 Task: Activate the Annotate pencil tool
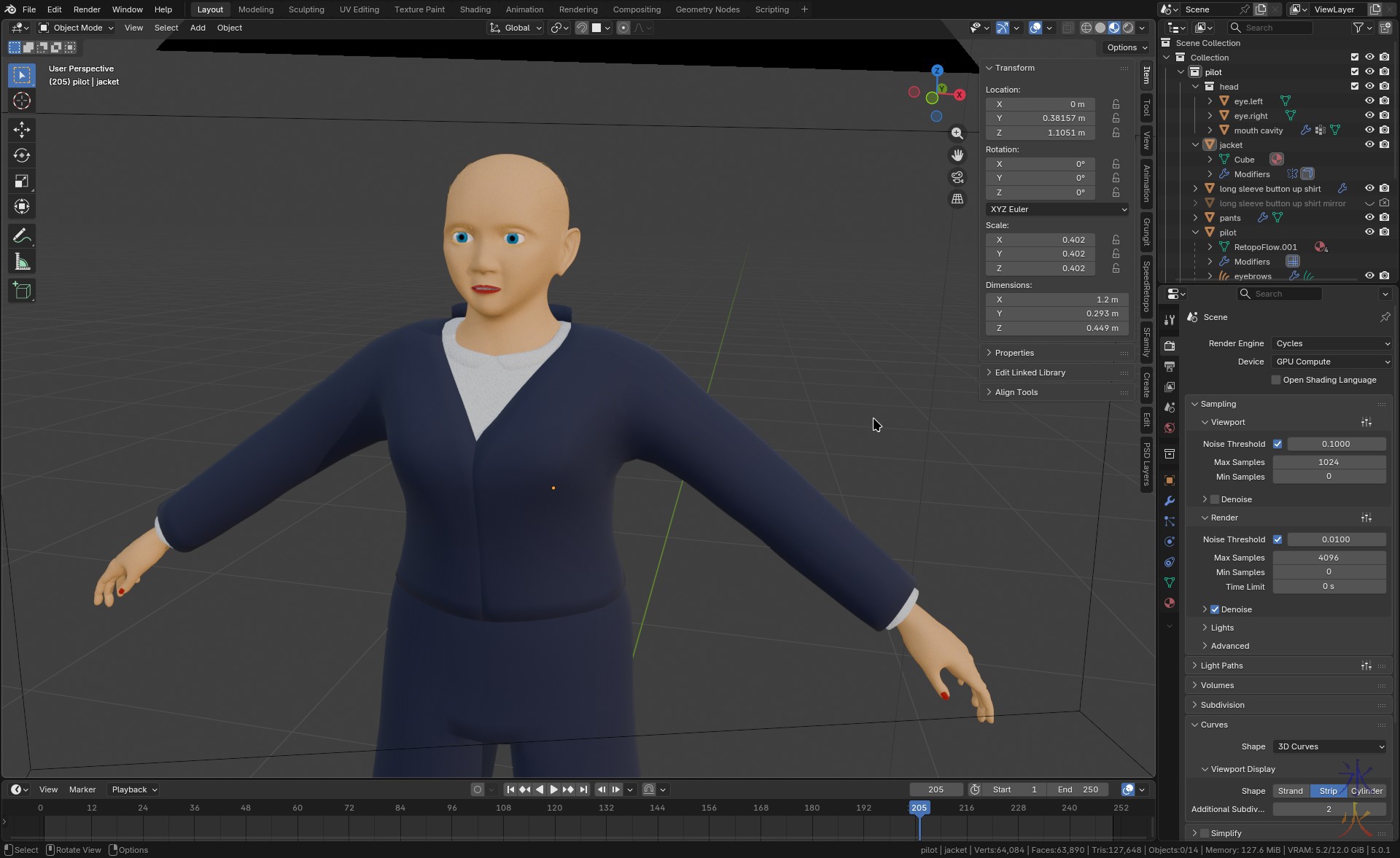[x=21, y=236]
